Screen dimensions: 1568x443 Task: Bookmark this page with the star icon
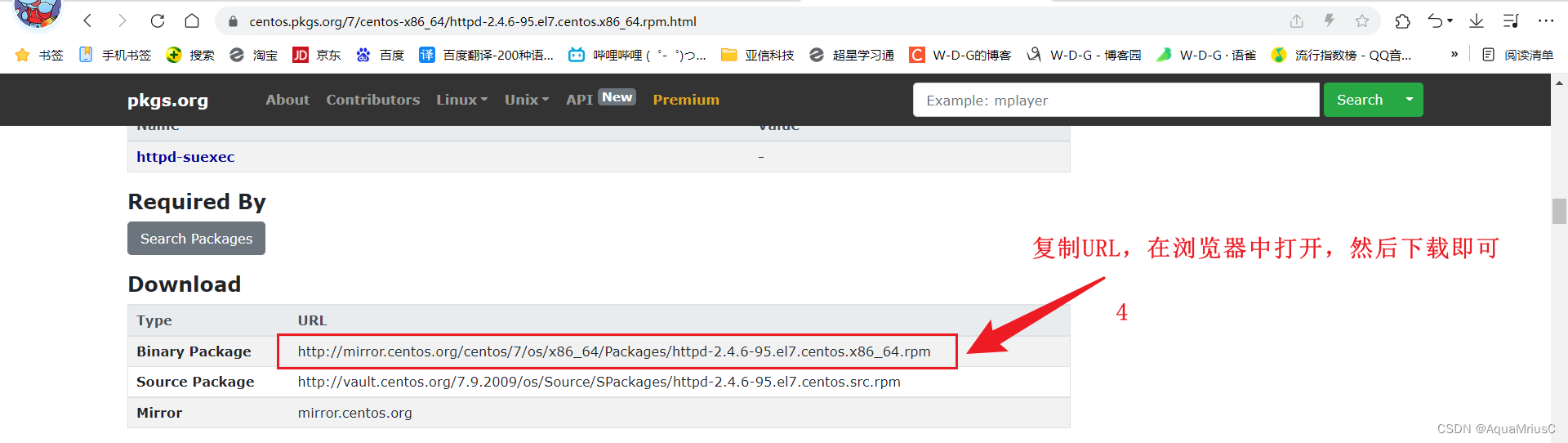tap(1361, 21)
